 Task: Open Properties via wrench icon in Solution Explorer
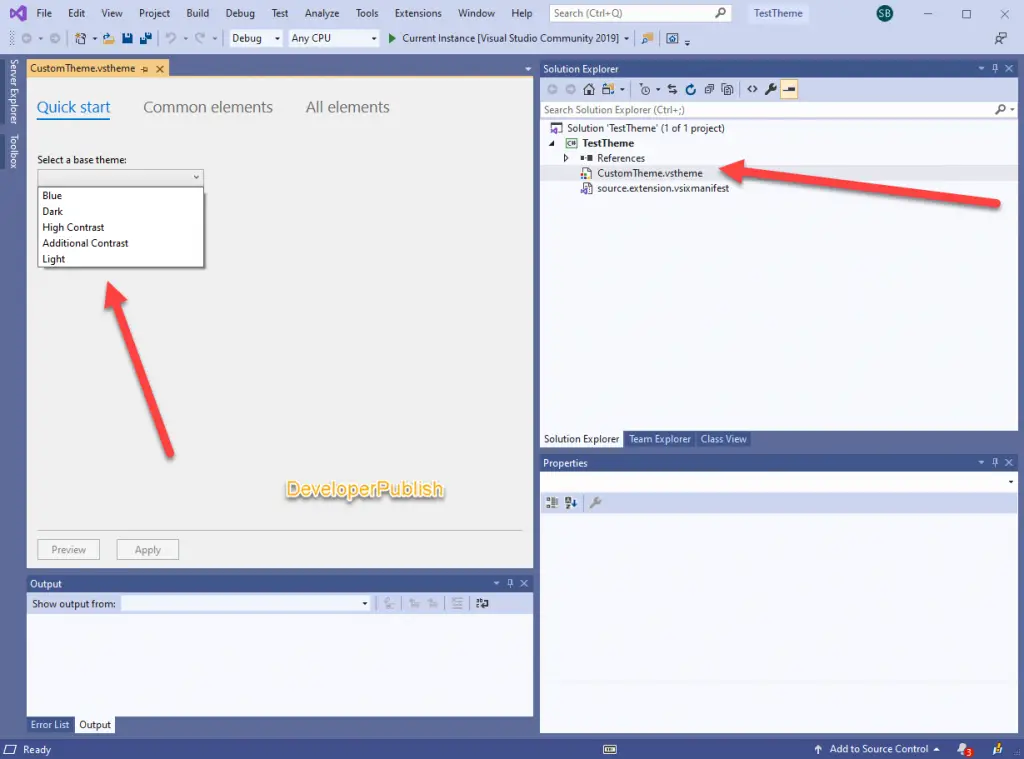click(771, 89)
